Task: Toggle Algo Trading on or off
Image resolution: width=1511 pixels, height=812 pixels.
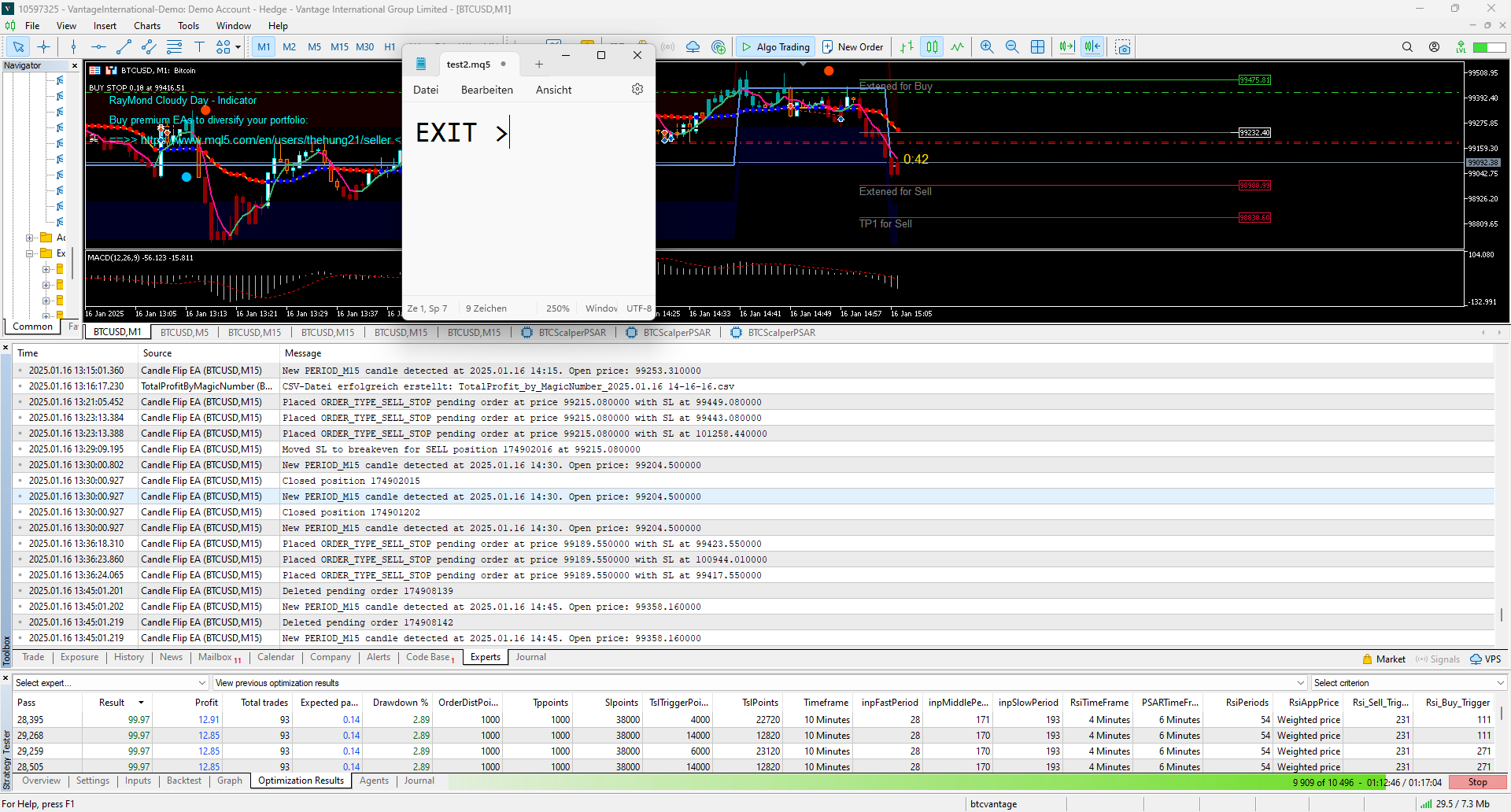Action: pyautogui.click(x=775, y=47)
